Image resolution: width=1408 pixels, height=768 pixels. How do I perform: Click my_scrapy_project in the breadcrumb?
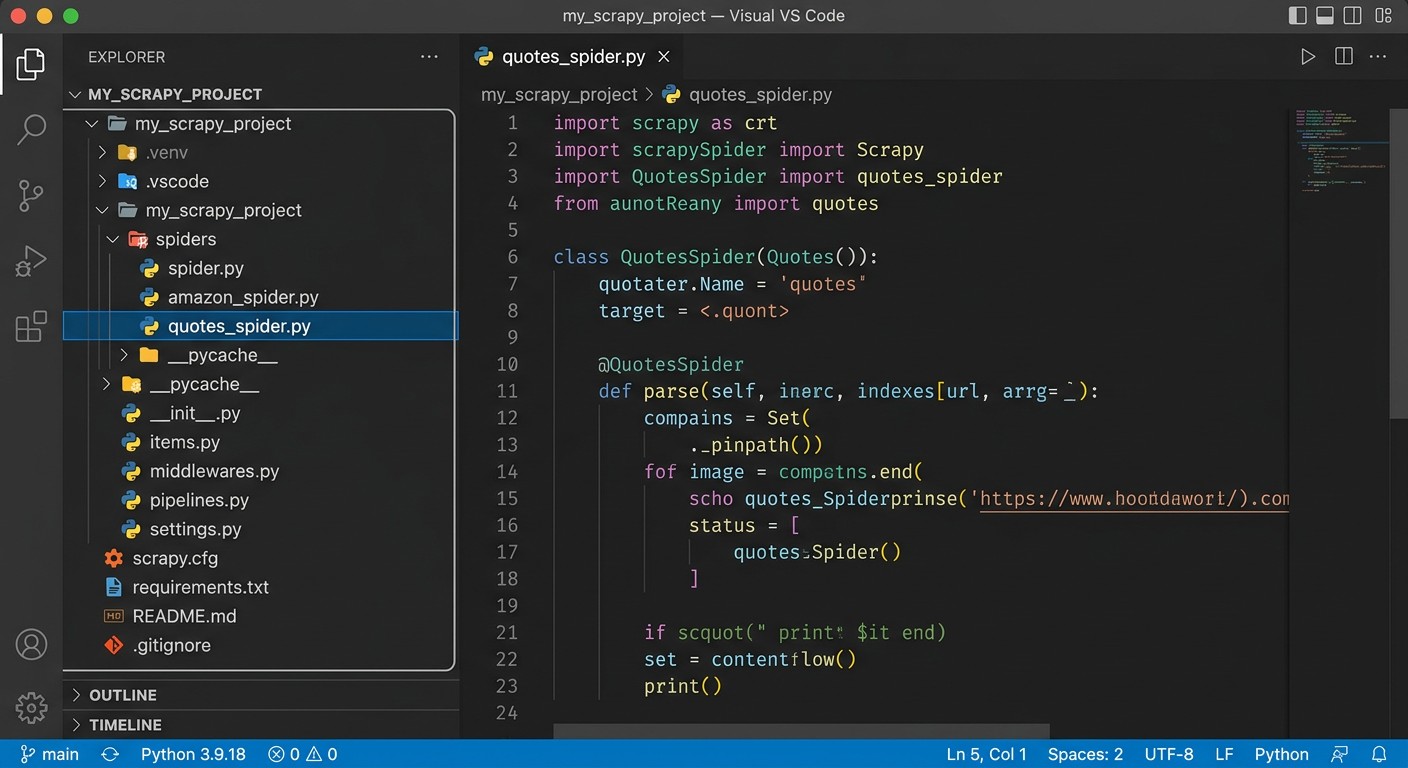(559, 95)
